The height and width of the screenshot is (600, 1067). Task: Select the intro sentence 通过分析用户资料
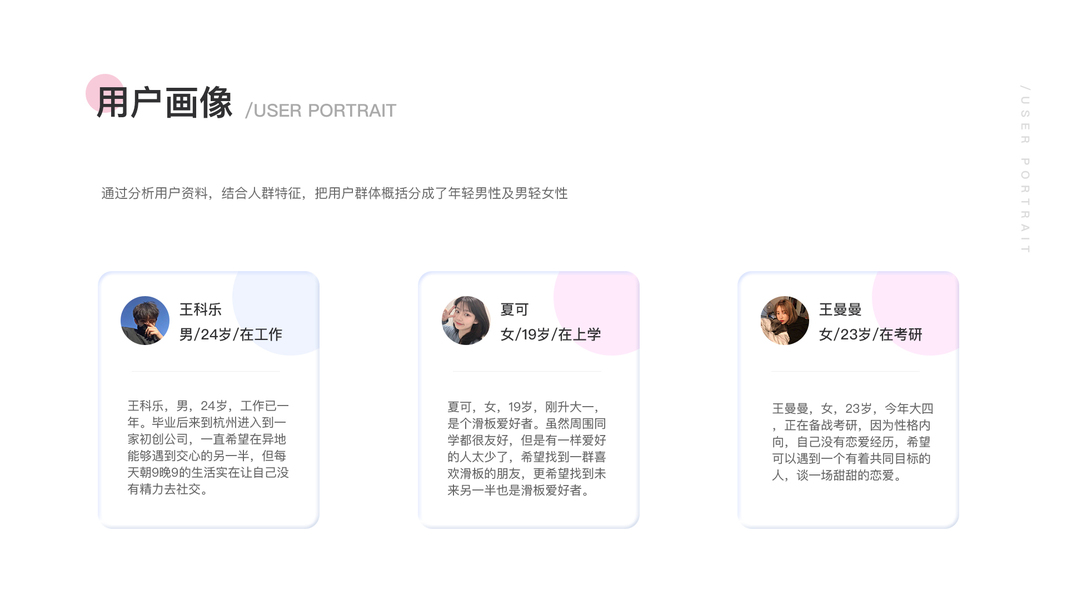click(334, 193)
